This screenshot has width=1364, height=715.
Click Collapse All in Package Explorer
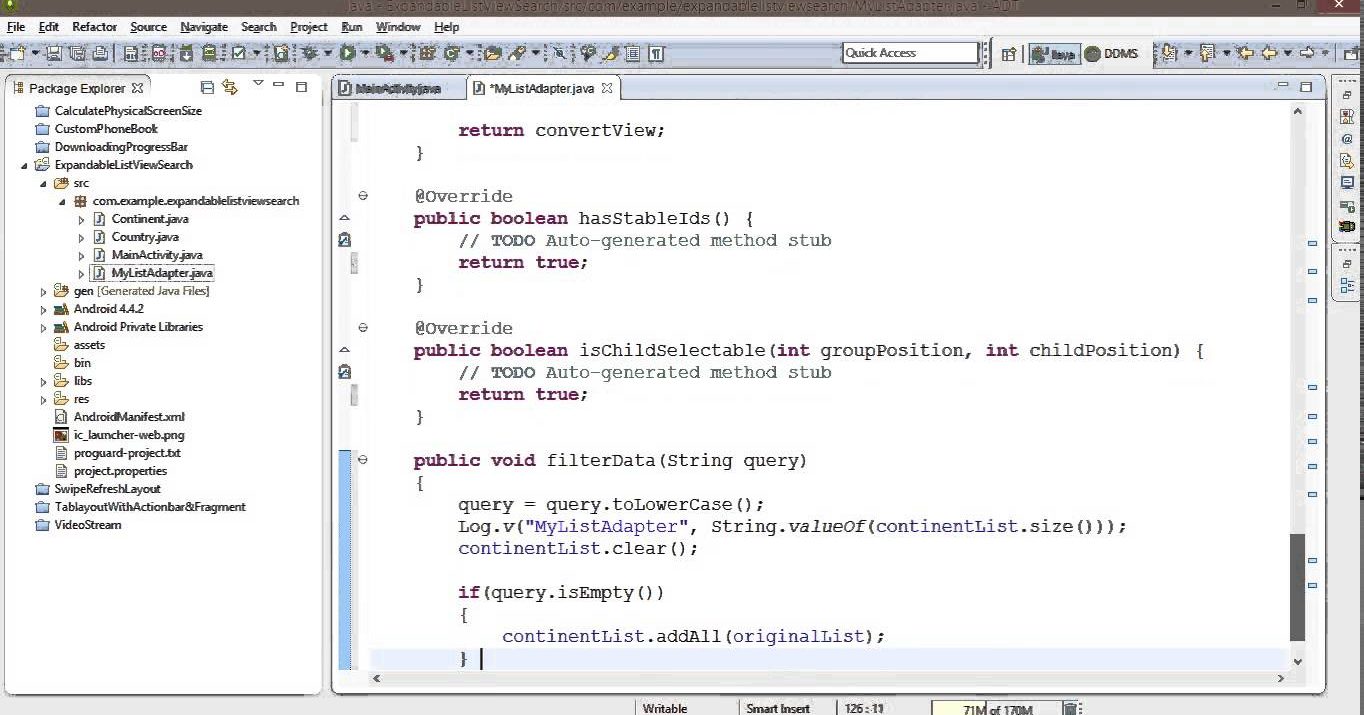tap(207, 88)
